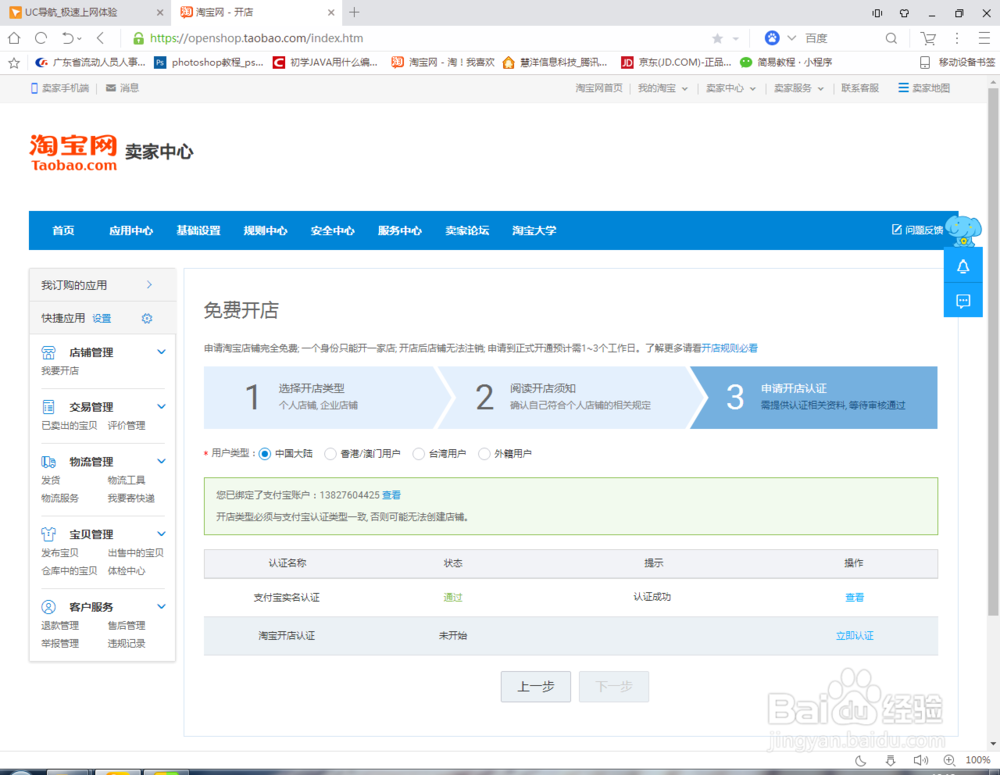The width and height of the screenshot is (1000, 775).
Task: Open the 联系客服 top link
Action: 860,88
